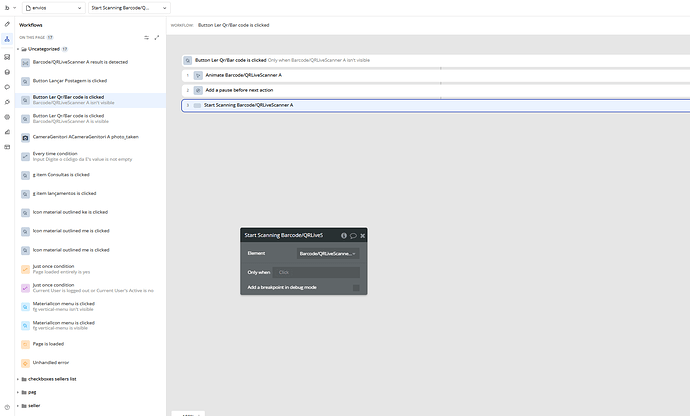Click the Start Scanning Barcode/QRLiveS dialog title
690x416 pixels.
pyautogui.click(x=284, y=235)
